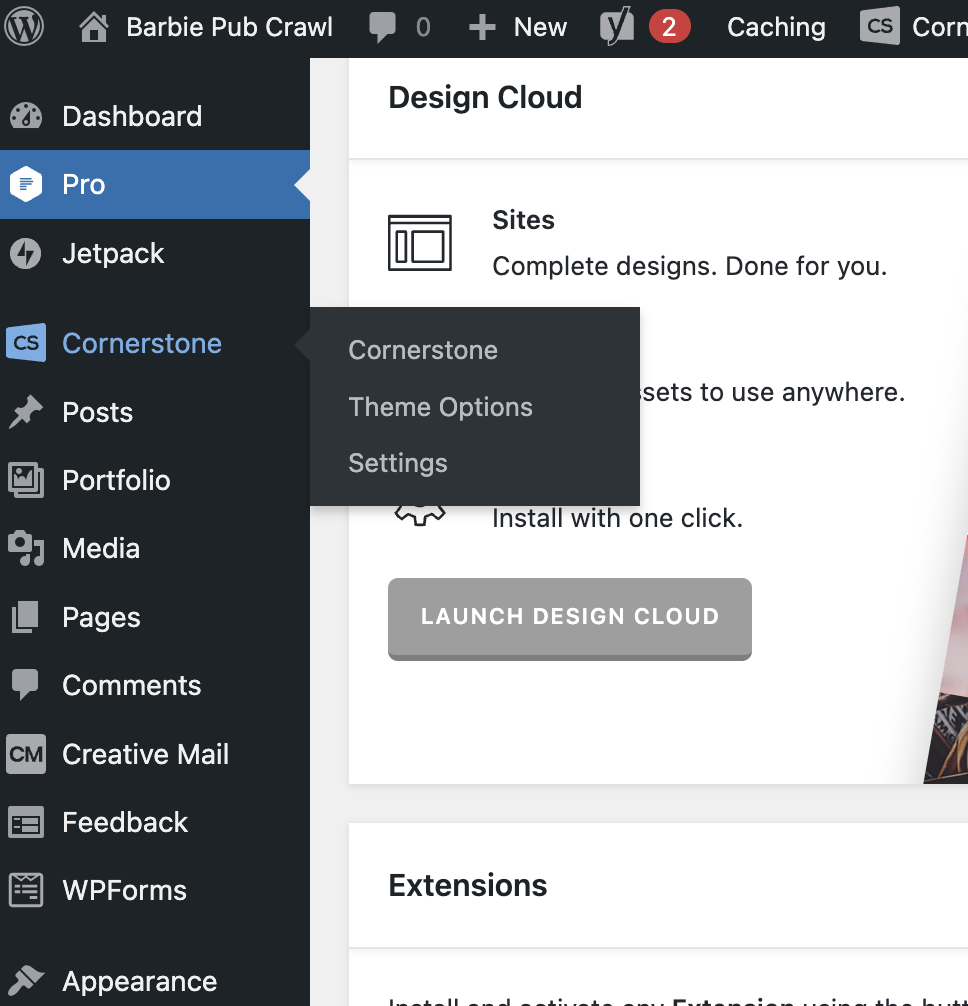Viewport: 968px width, 1006px height.
Task: Click the home icon beside Barbie Pub Crawl
Action: pyautogui.click(x=94, y=27)
